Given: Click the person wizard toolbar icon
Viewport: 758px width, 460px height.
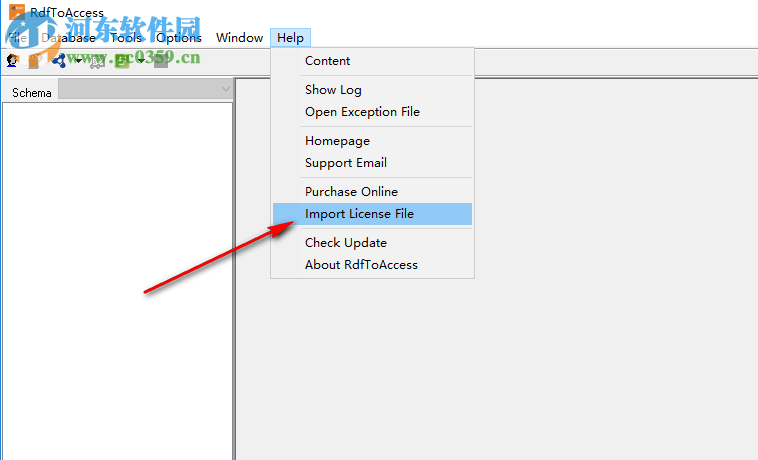Looking at the screenshot, I should tap(12, 60).
